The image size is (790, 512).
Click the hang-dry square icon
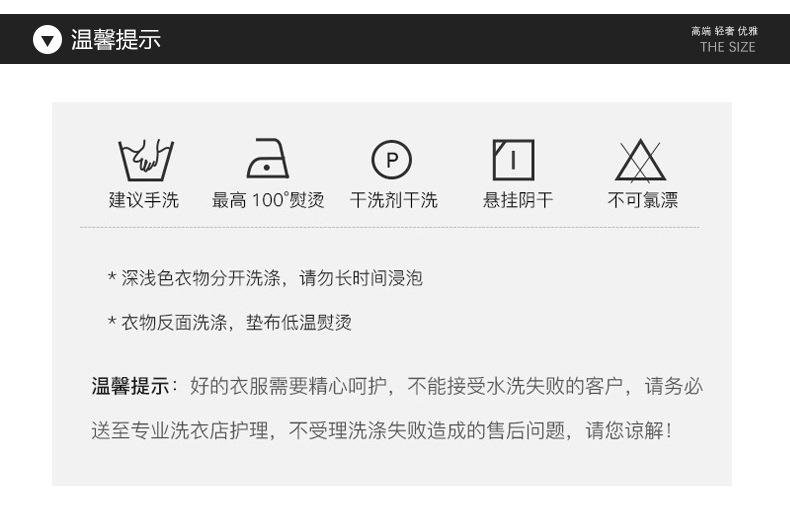point(513,160)
